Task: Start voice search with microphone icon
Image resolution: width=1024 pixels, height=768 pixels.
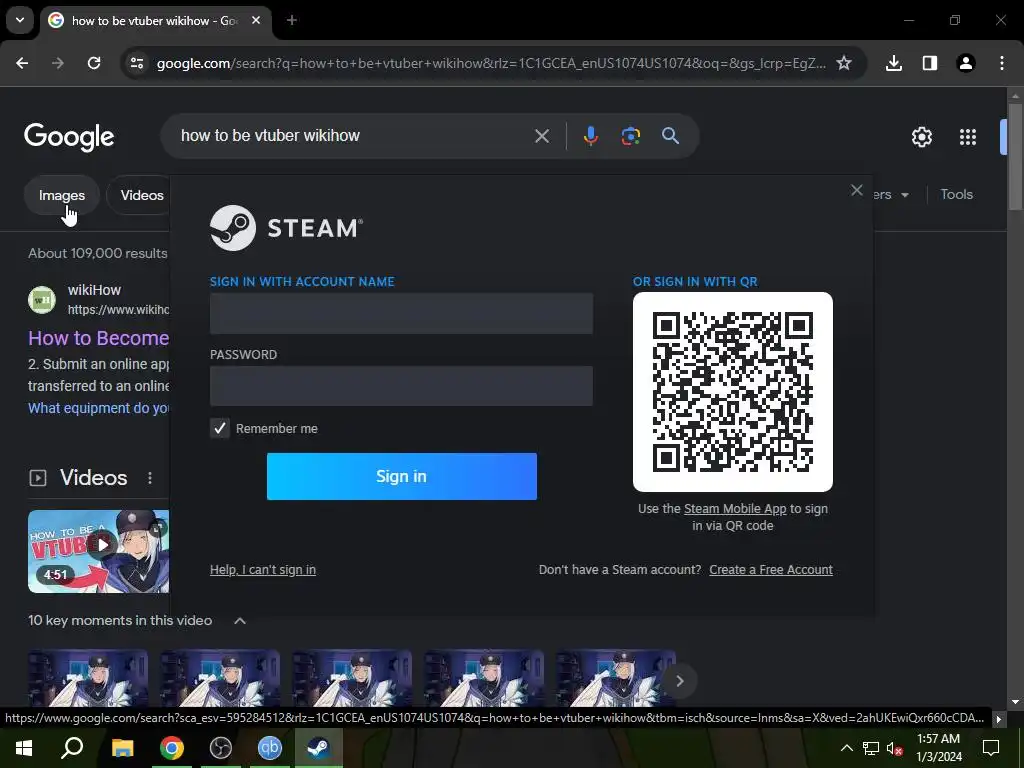Action: 590,136
